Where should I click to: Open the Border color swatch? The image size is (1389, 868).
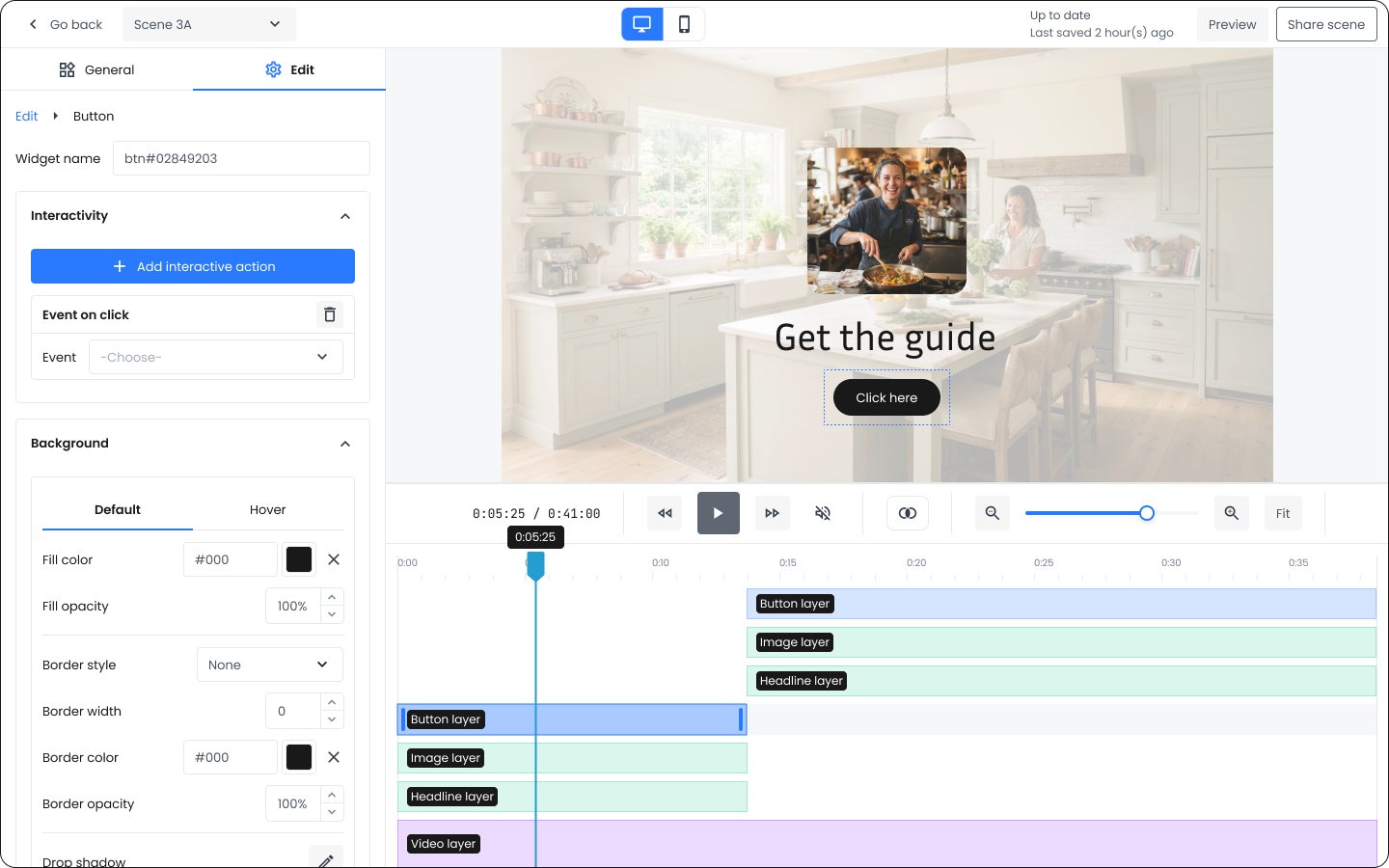[299, 757]
